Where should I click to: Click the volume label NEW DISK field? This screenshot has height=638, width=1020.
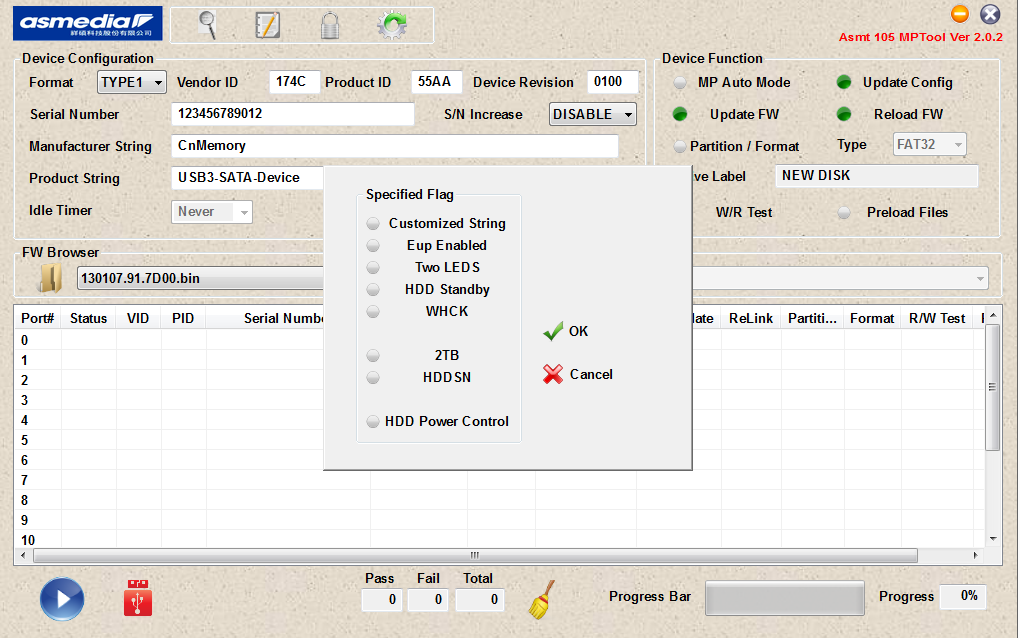877,176
